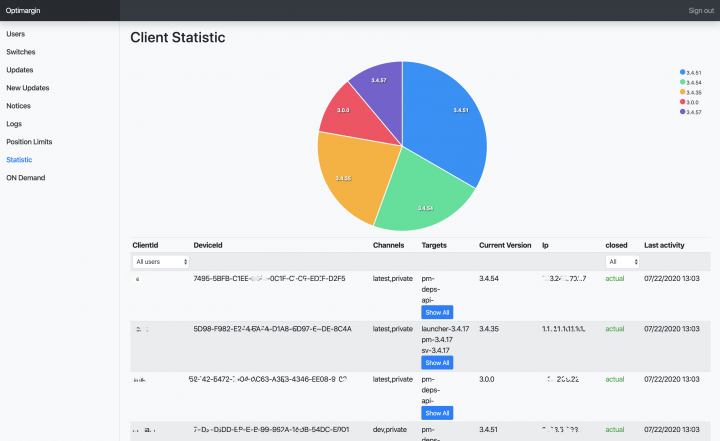Sign out of Optimargin
This screenshot has width=720, height=441.
pyautogui.click(x=701, y=11)
